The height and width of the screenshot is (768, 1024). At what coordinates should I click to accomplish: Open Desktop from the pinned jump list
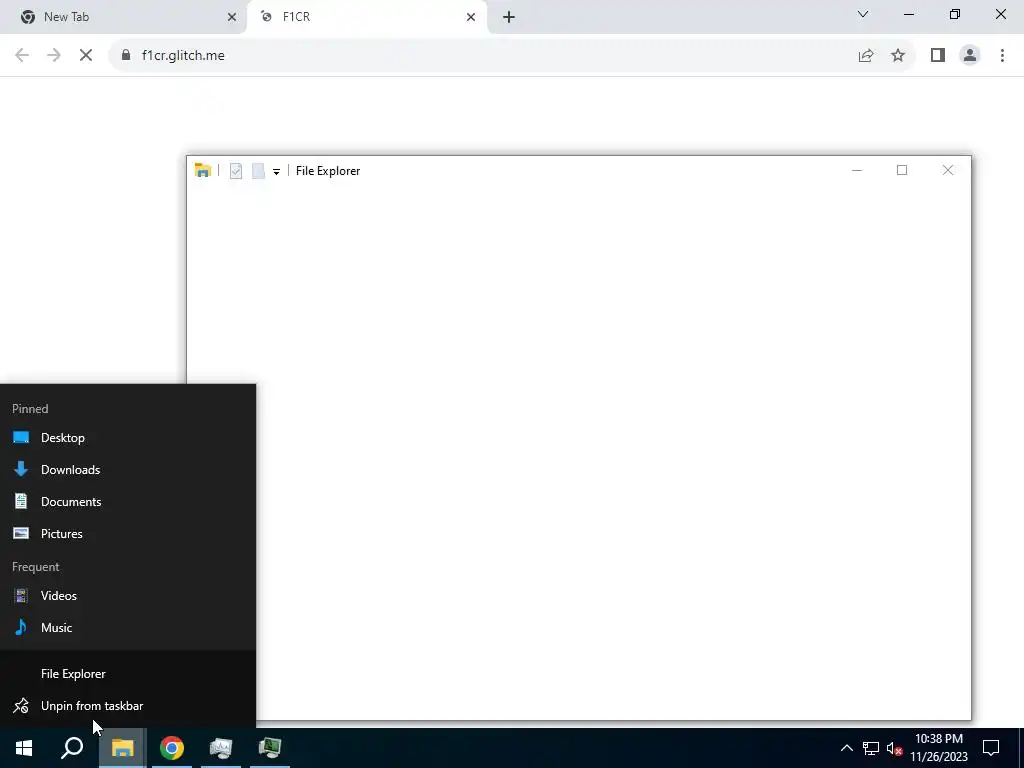click(128, 438)
